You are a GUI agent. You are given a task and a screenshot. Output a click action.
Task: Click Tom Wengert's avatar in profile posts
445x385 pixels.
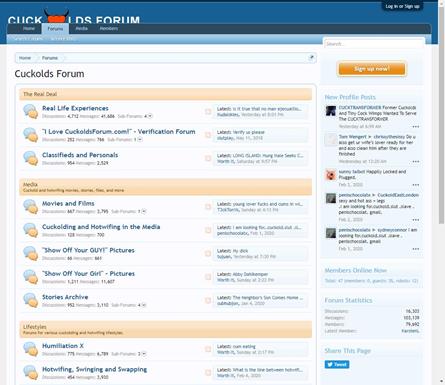tap(331, 140)
